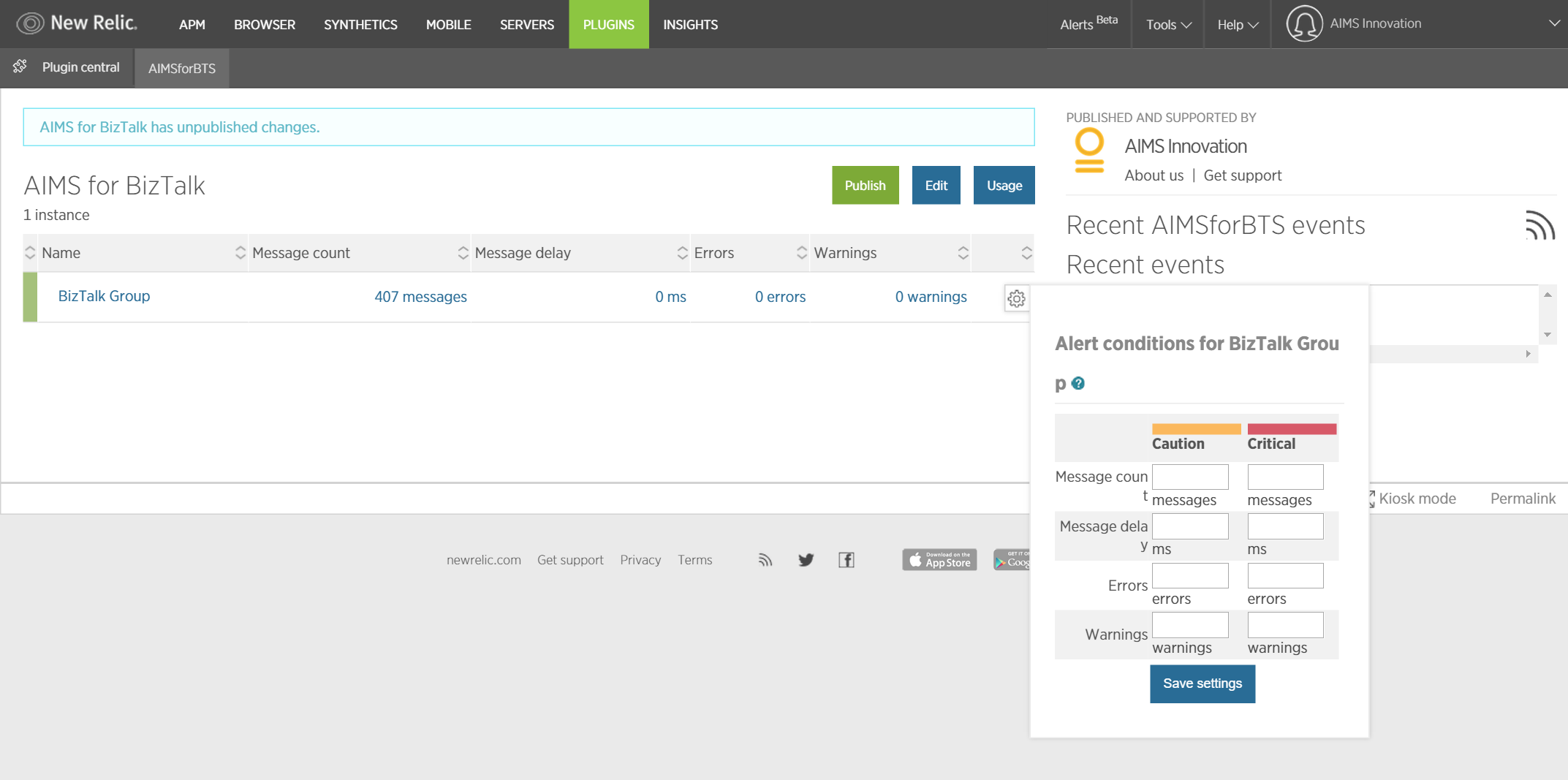1568x780 pixels.
Task: Sort table by Message count column
Action: tap(359, 253)
